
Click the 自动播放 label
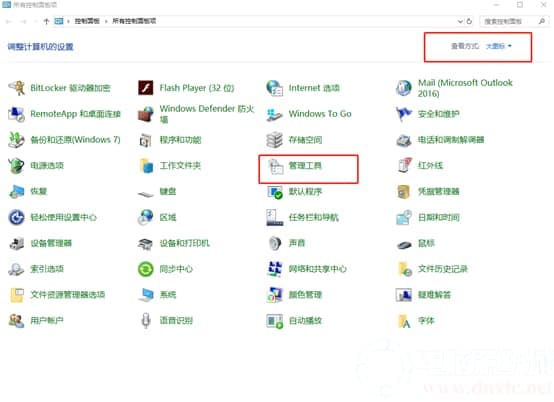[305, 320]
